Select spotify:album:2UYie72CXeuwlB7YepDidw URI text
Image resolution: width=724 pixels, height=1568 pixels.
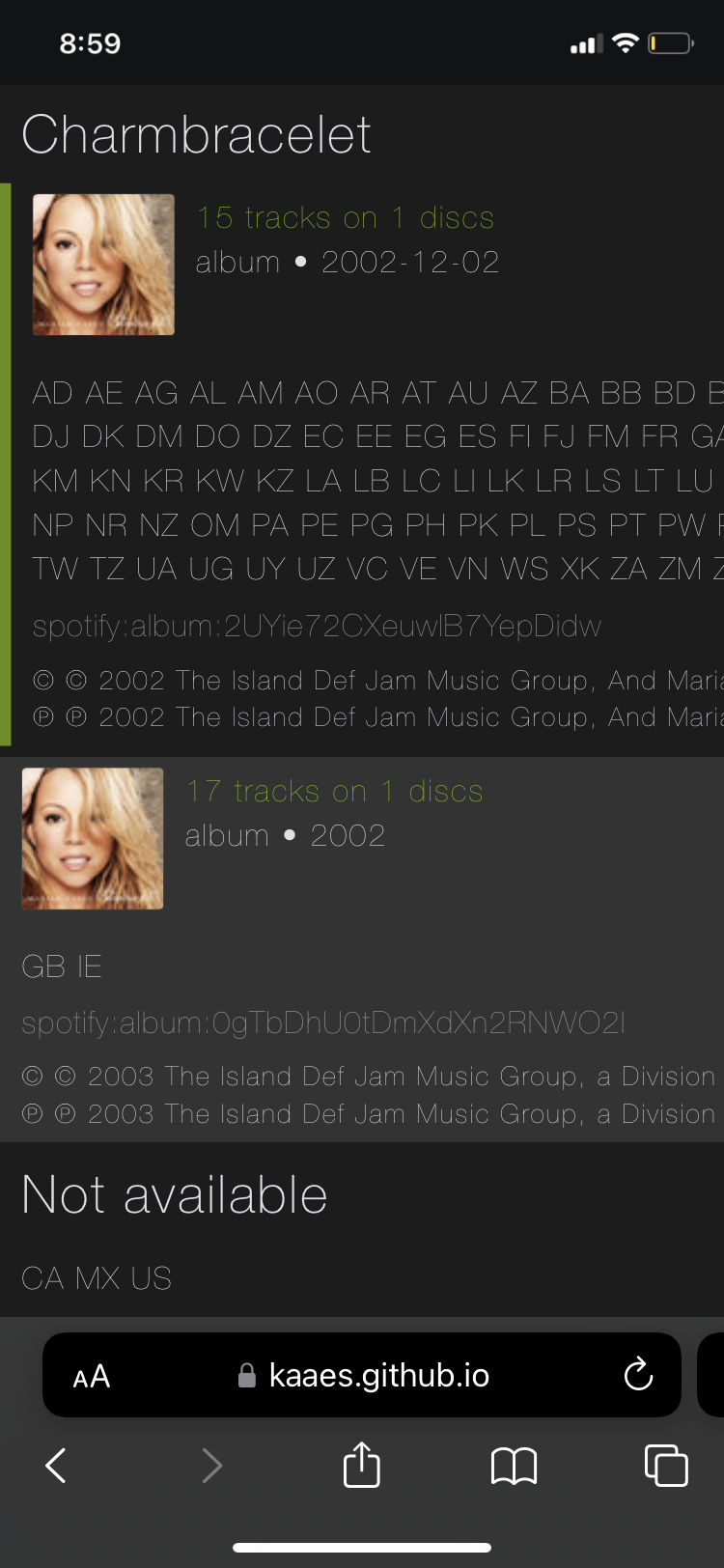tap(317, 627)
